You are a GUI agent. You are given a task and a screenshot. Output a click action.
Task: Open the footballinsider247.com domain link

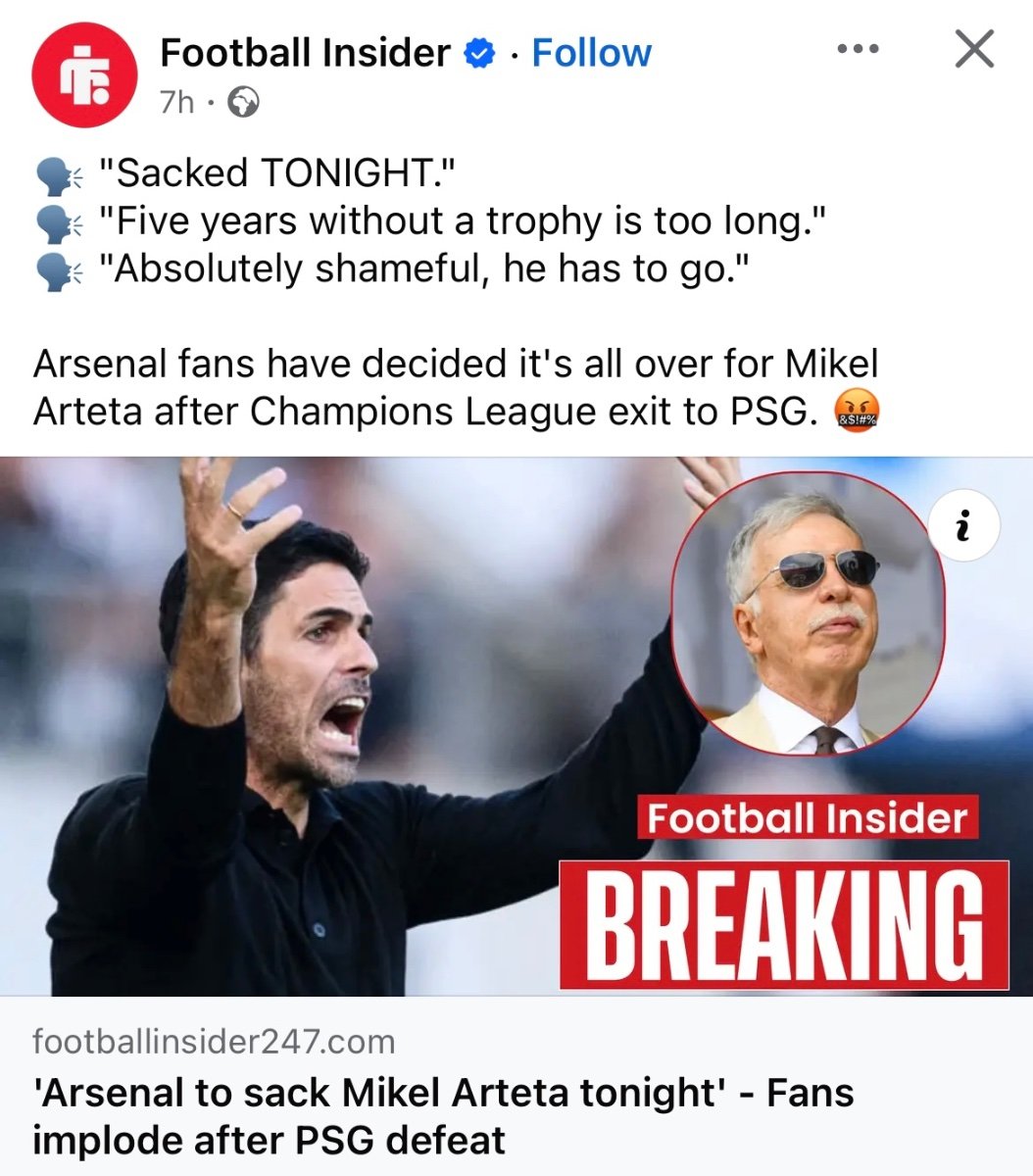[x=214, y=1041]
